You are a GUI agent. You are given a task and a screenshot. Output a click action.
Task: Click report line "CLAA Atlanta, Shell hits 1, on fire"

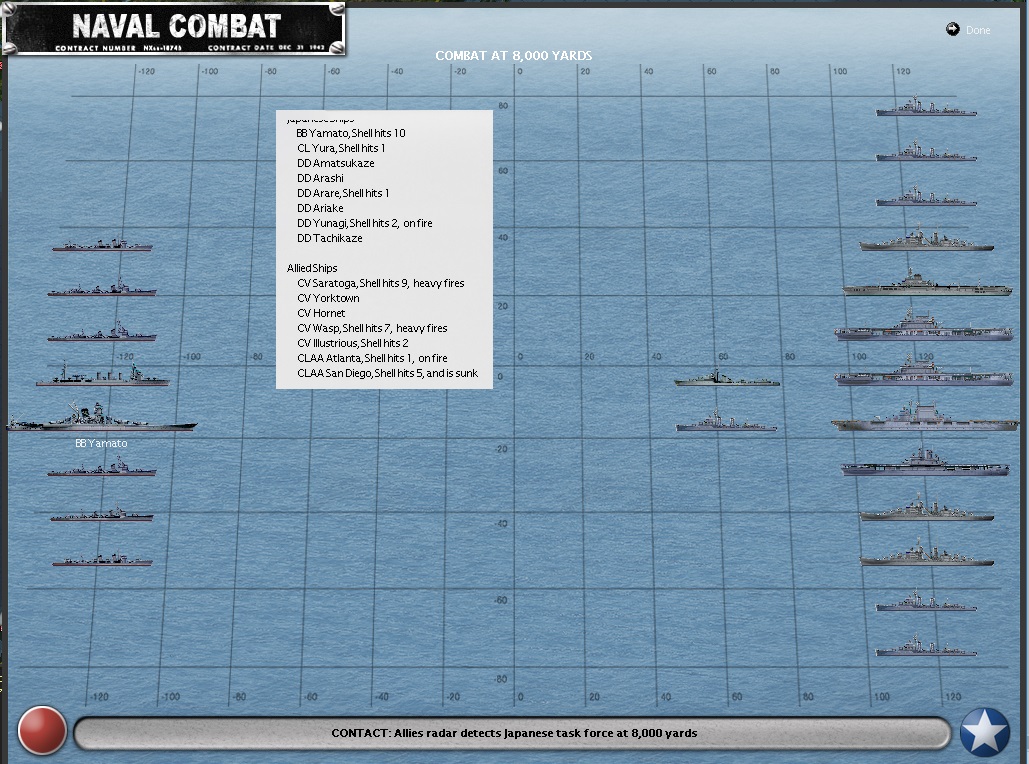(x=372, y=359)
